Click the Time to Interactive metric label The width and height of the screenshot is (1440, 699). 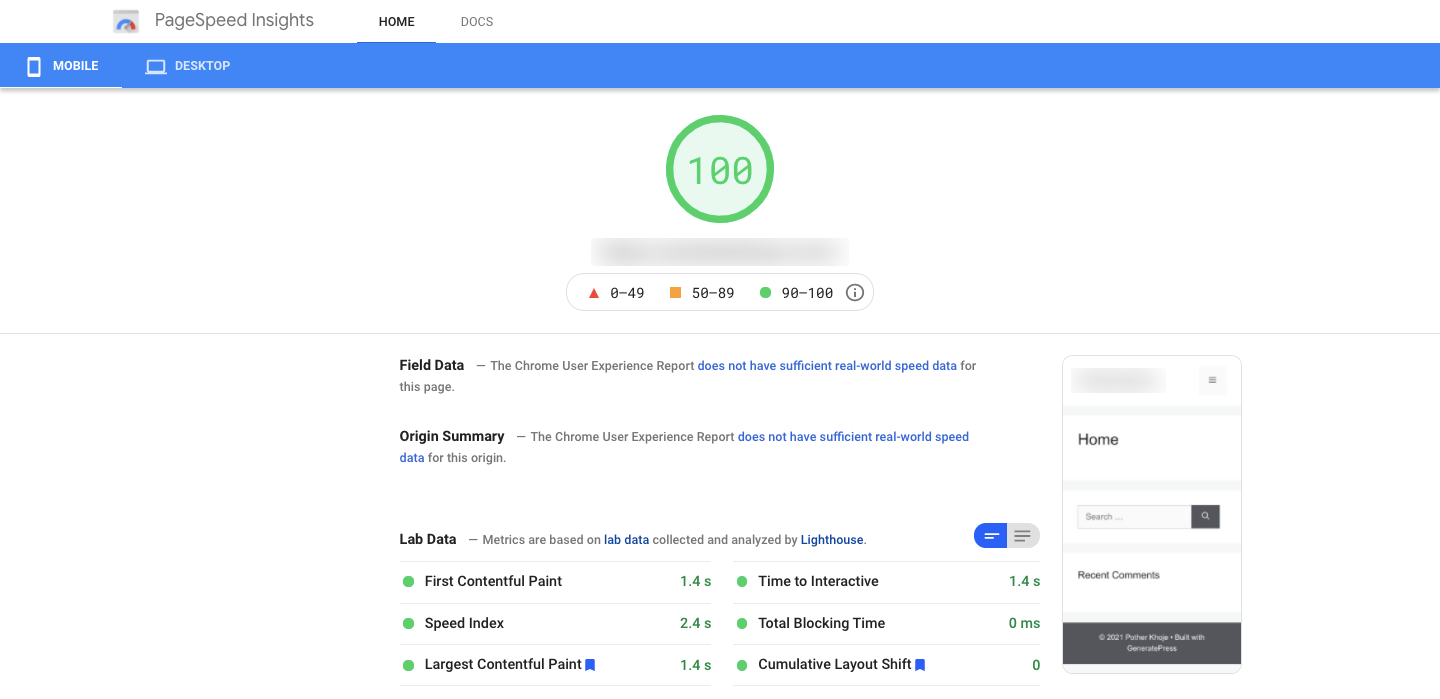tap(818, 582)
